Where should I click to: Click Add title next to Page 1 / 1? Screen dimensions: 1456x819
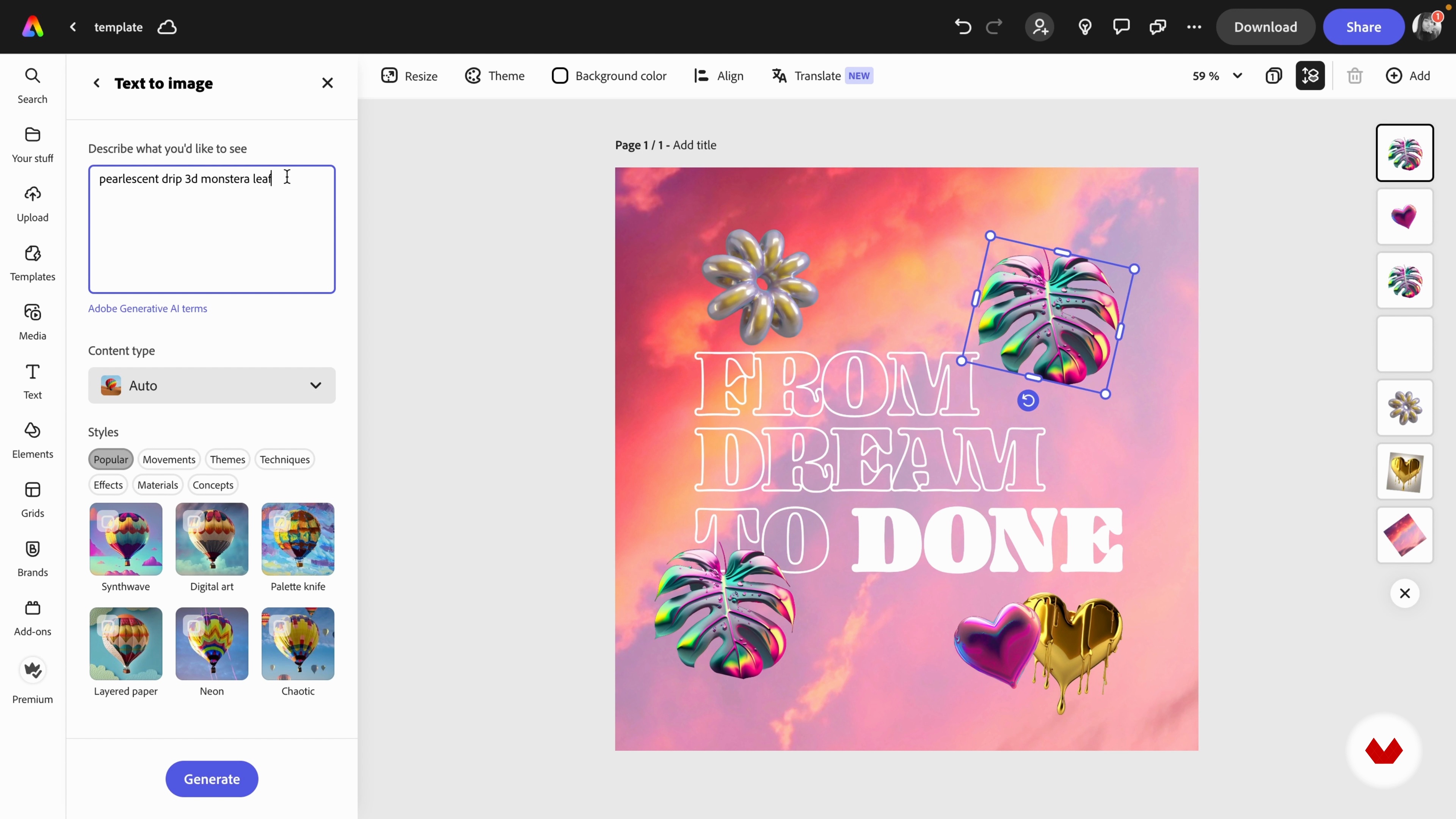coord(695,145)
